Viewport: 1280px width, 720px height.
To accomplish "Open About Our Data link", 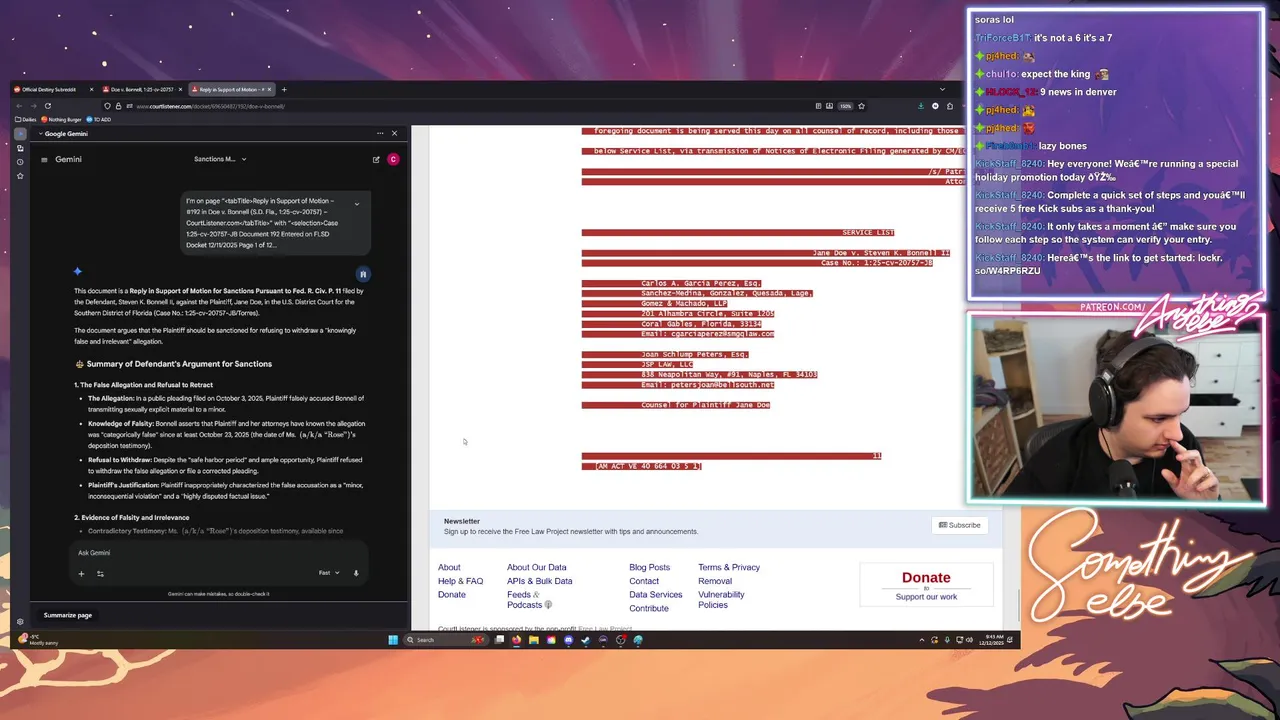I will point(536,567).
